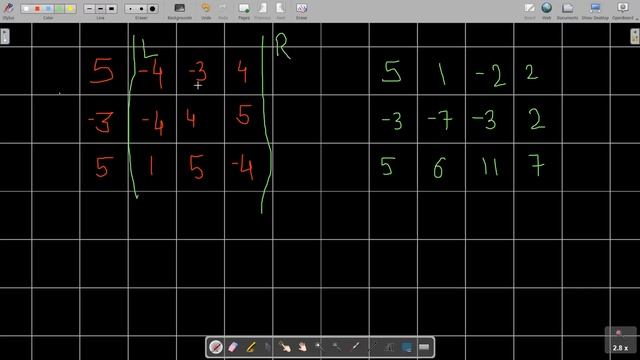Image resolution: width=640 pixels, height=360 pixels.
Task: Select the Zoom out tool
Action: click(x=337, y=347)
